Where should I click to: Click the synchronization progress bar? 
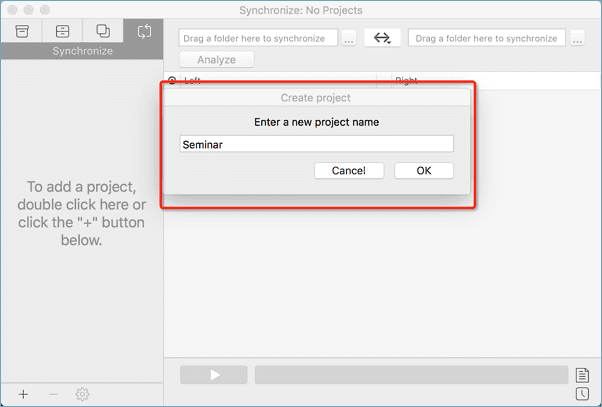(411, 375)
